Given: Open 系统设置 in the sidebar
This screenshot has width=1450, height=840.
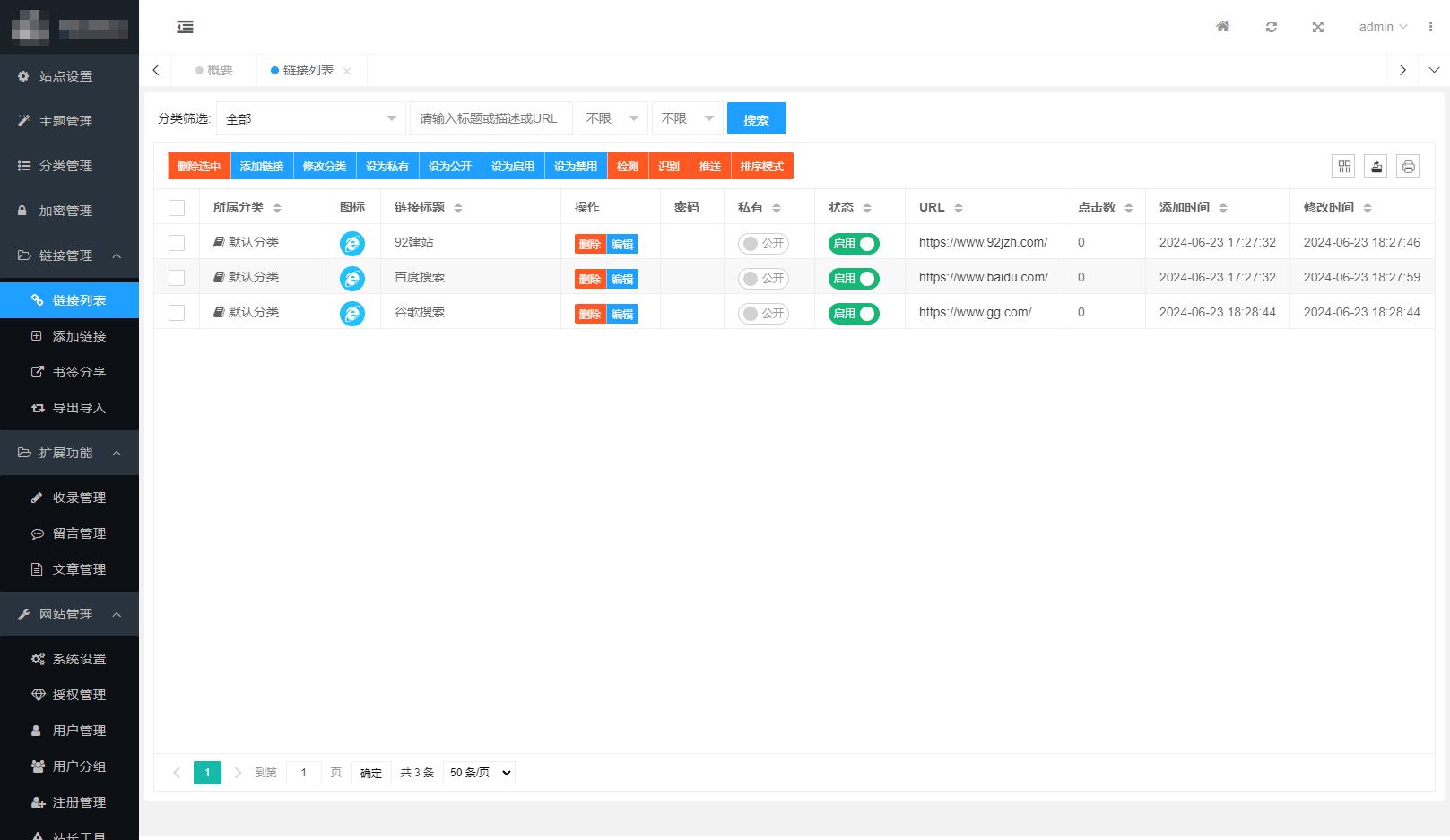Looking at the screenshot, I should click(x=69, y=659).
